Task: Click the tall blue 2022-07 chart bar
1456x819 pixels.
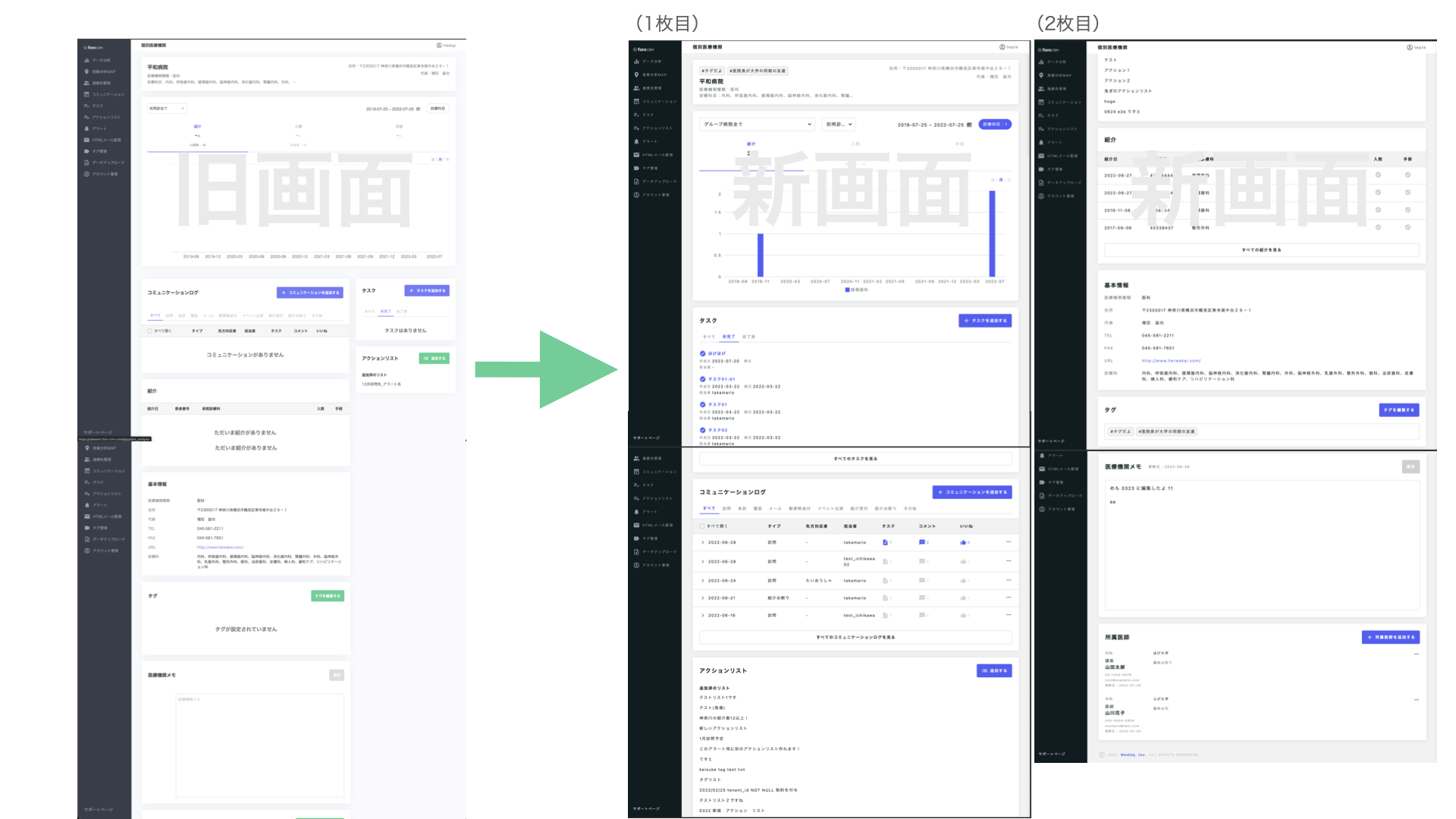Action: 992,234
